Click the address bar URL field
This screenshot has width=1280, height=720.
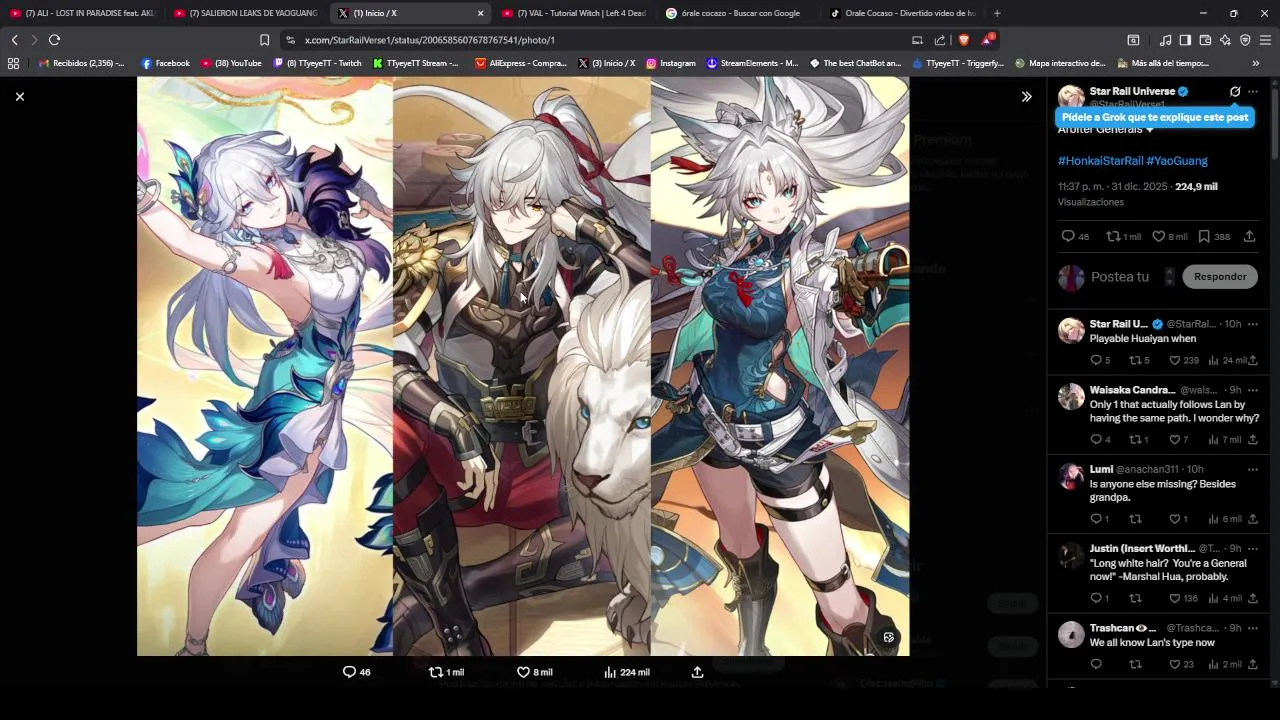[600, 40]
